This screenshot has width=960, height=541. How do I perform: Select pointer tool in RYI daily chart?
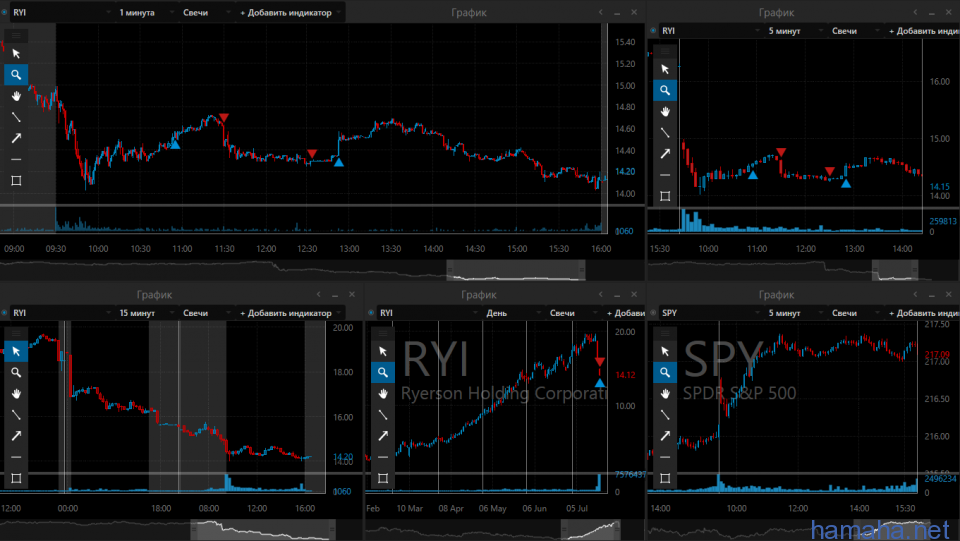pos(383,351)
